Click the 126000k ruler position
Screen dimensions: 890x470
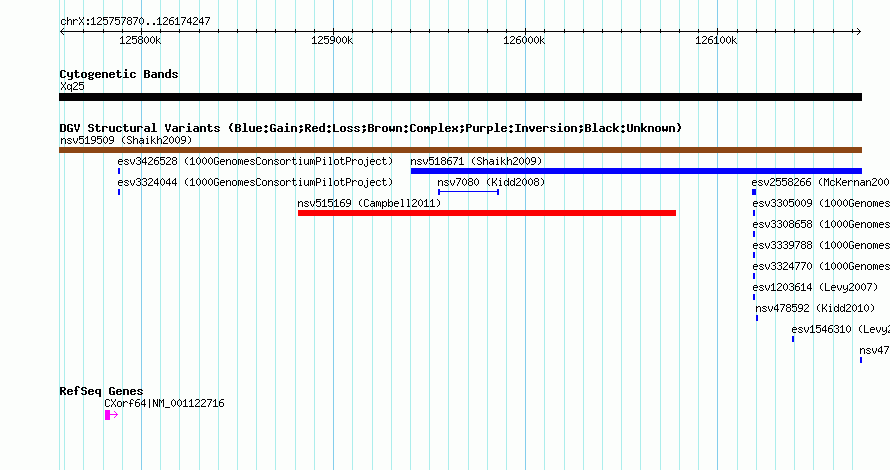[x=524, y=40]
